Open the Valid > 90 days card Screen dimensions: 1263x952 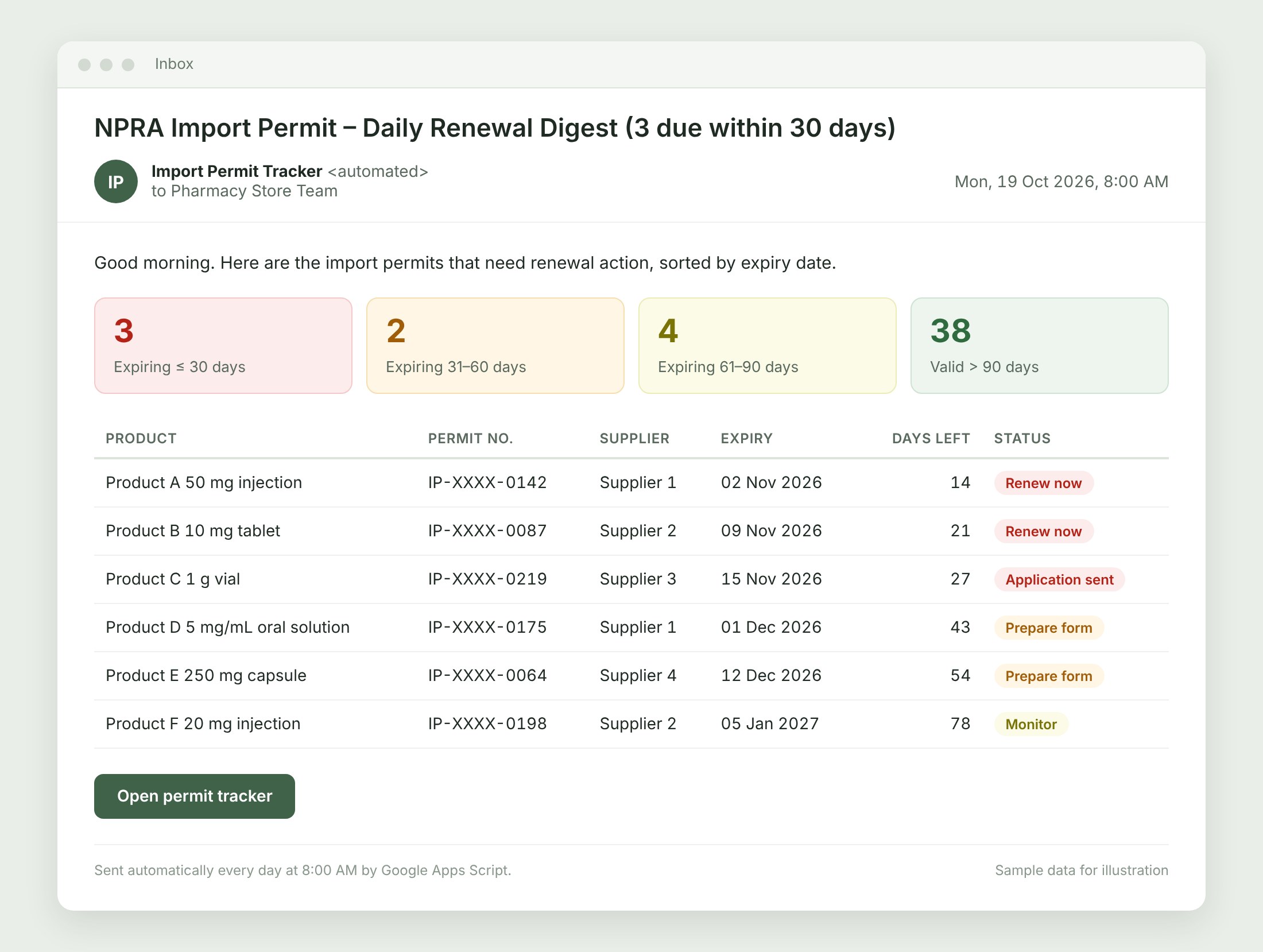(1040, 346)
